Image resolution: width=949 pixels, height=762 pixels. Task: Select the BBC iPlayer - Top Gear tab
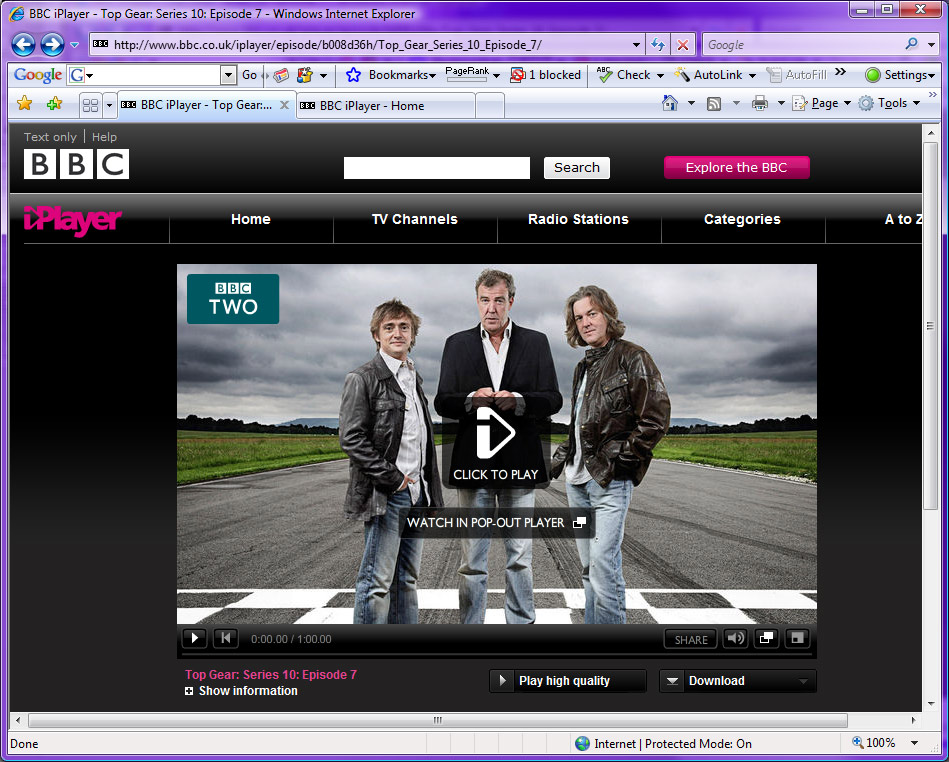coord(197,105)
